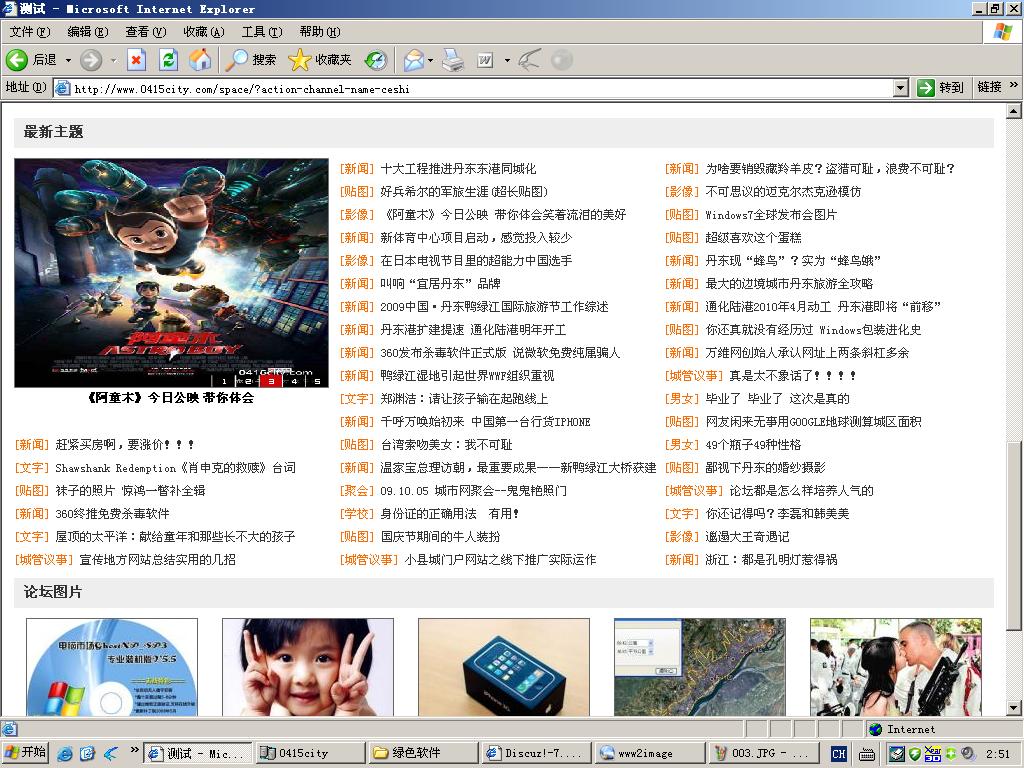Click the Mail envelope icon
Screen dimensions: 1024x768
[x=413, y=60]
